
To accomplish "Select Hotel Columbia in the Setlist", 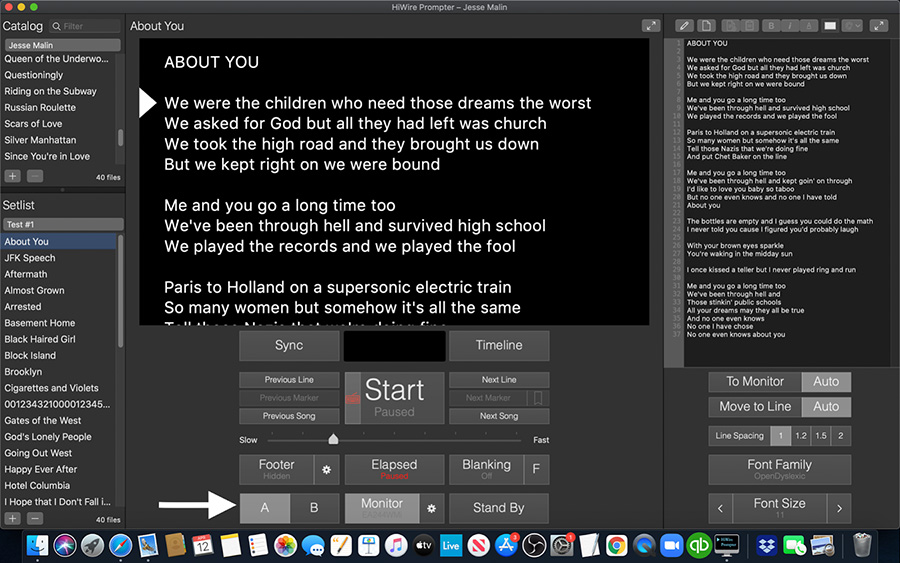I will 58,486.
